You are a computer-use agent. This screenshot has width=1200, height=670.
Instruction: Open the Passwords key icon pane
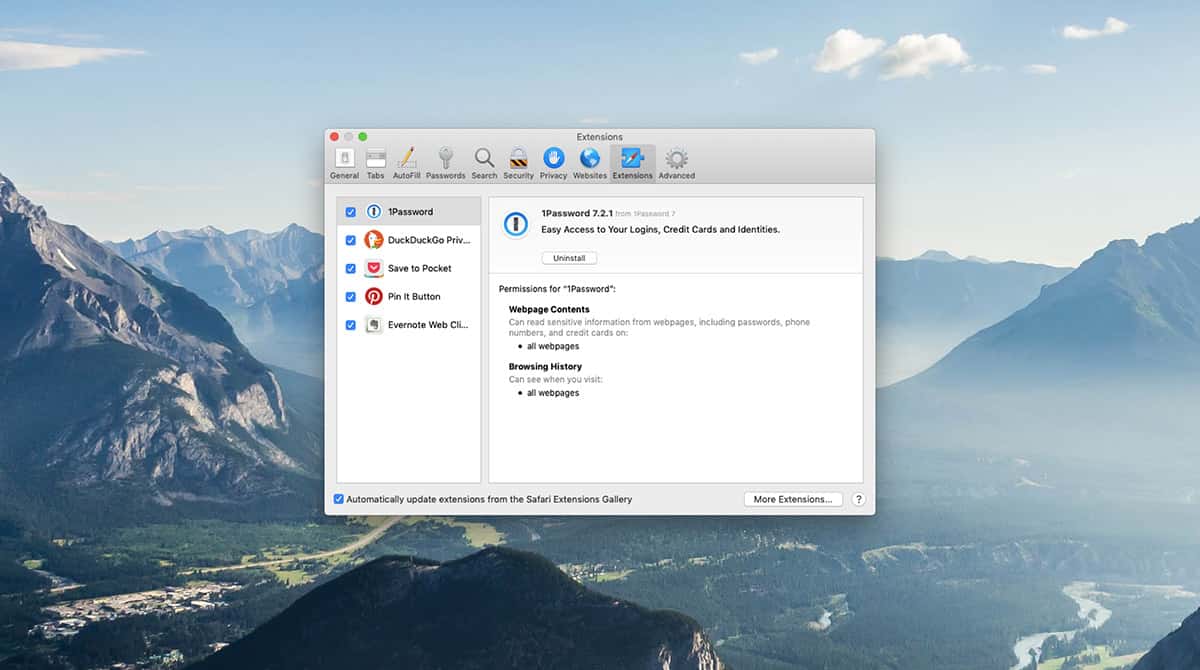click(445, 164)
